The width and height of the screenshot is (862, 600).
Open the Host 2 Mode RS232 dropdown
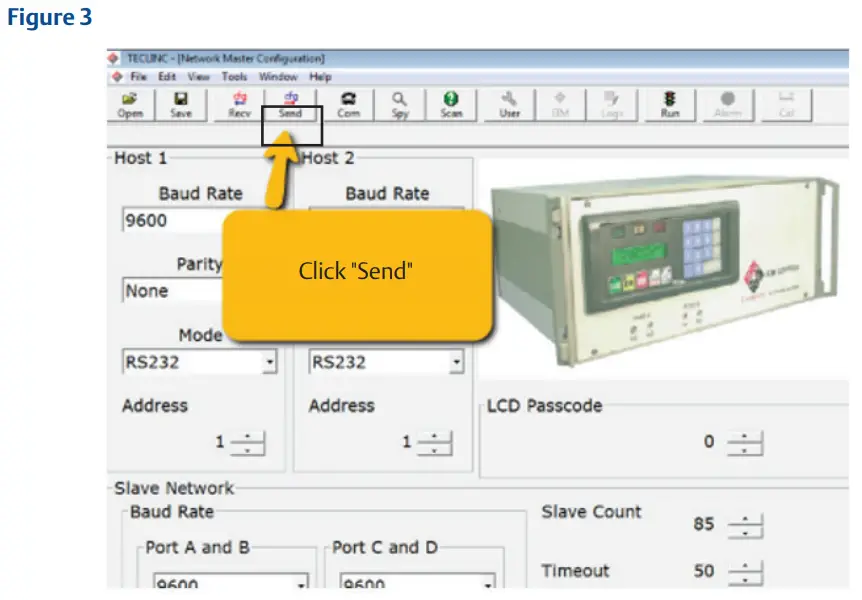coord(458,362)
